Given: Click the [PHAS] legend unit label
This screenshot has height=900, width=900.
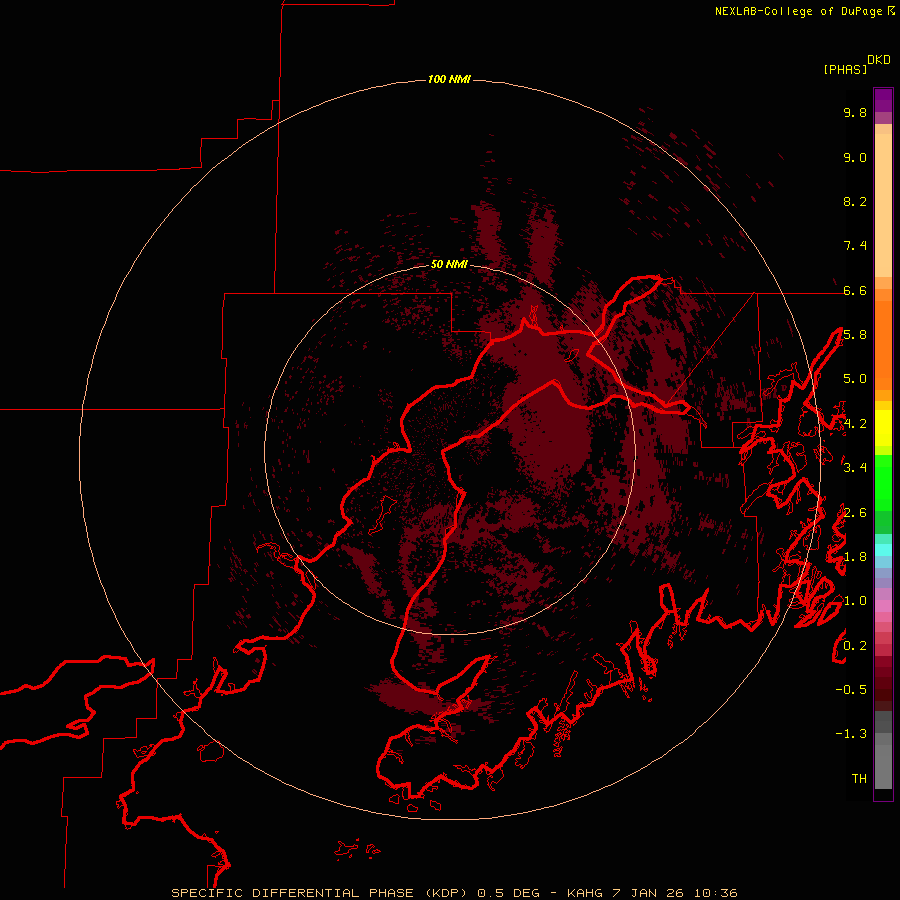Looking at the screenshot, I should pyautogui.click(x=845, y=69).
